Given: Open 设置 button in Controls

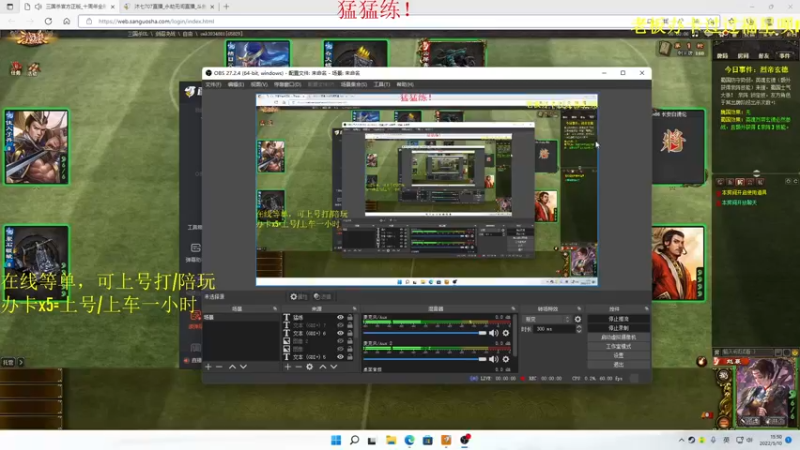Looking at the screenshot, I should coord(618,356).
